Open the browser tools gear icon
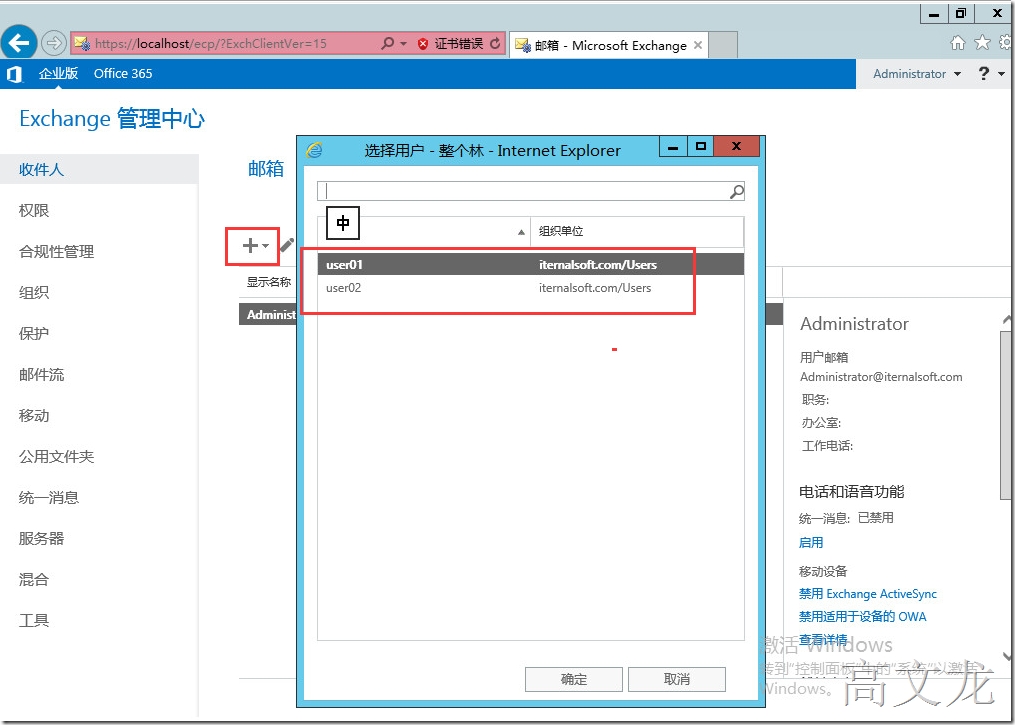Image resolution: width=1015 pixels, height=725 pixels. pos(1006,43)
